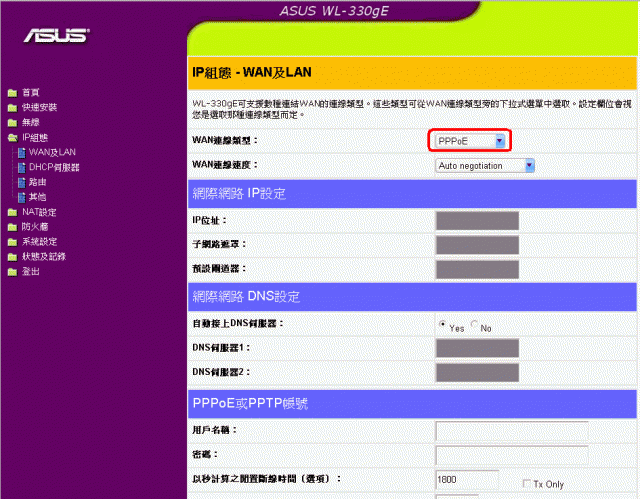Open the 防火牆 folder icon
Image resolution: width=640 pixels, height=499 pixels.
tap(13, 227)
